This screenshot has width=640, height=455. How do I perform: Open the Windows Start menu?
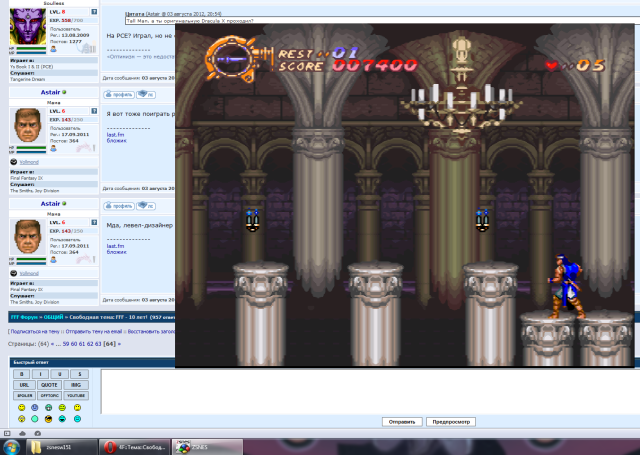click(x=12, y=447)
